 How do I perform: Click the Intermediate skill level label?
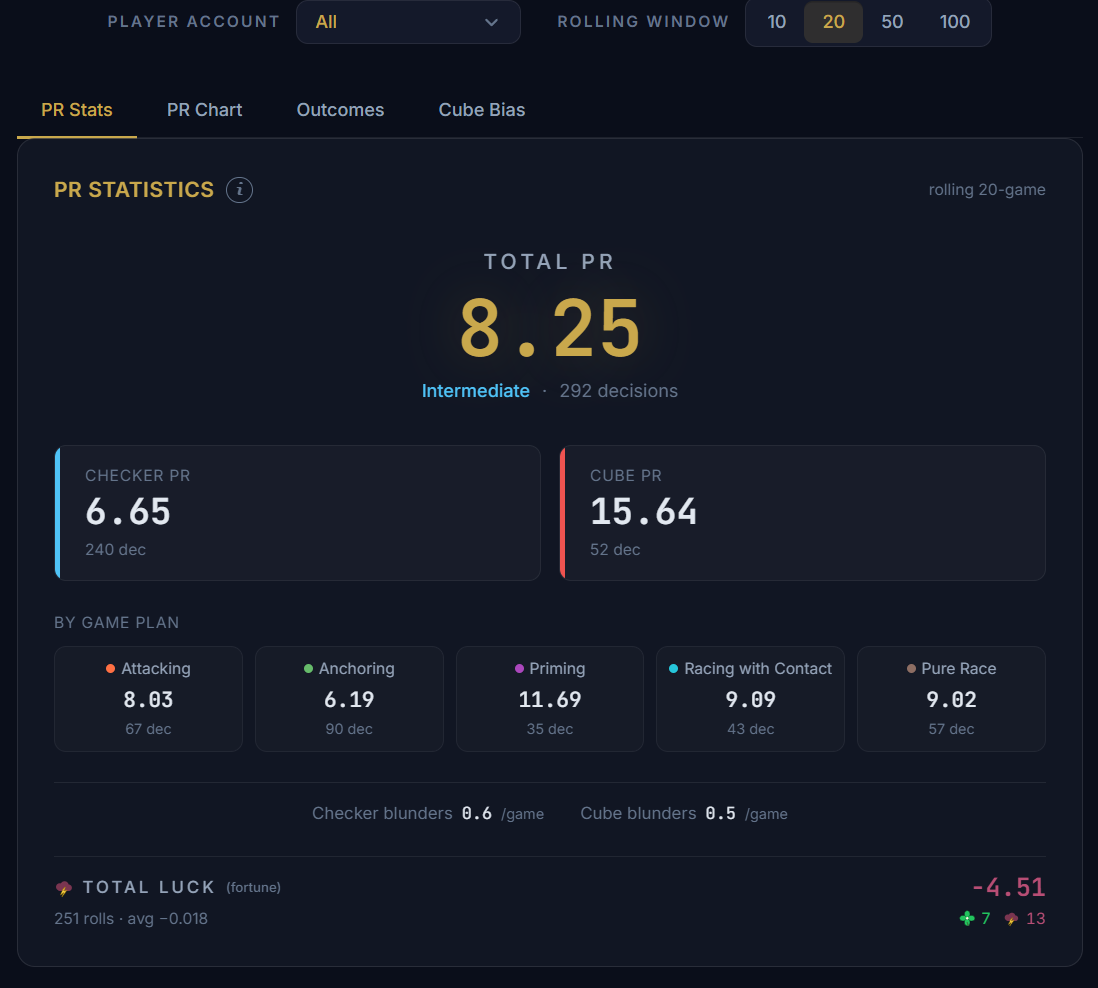475,391
